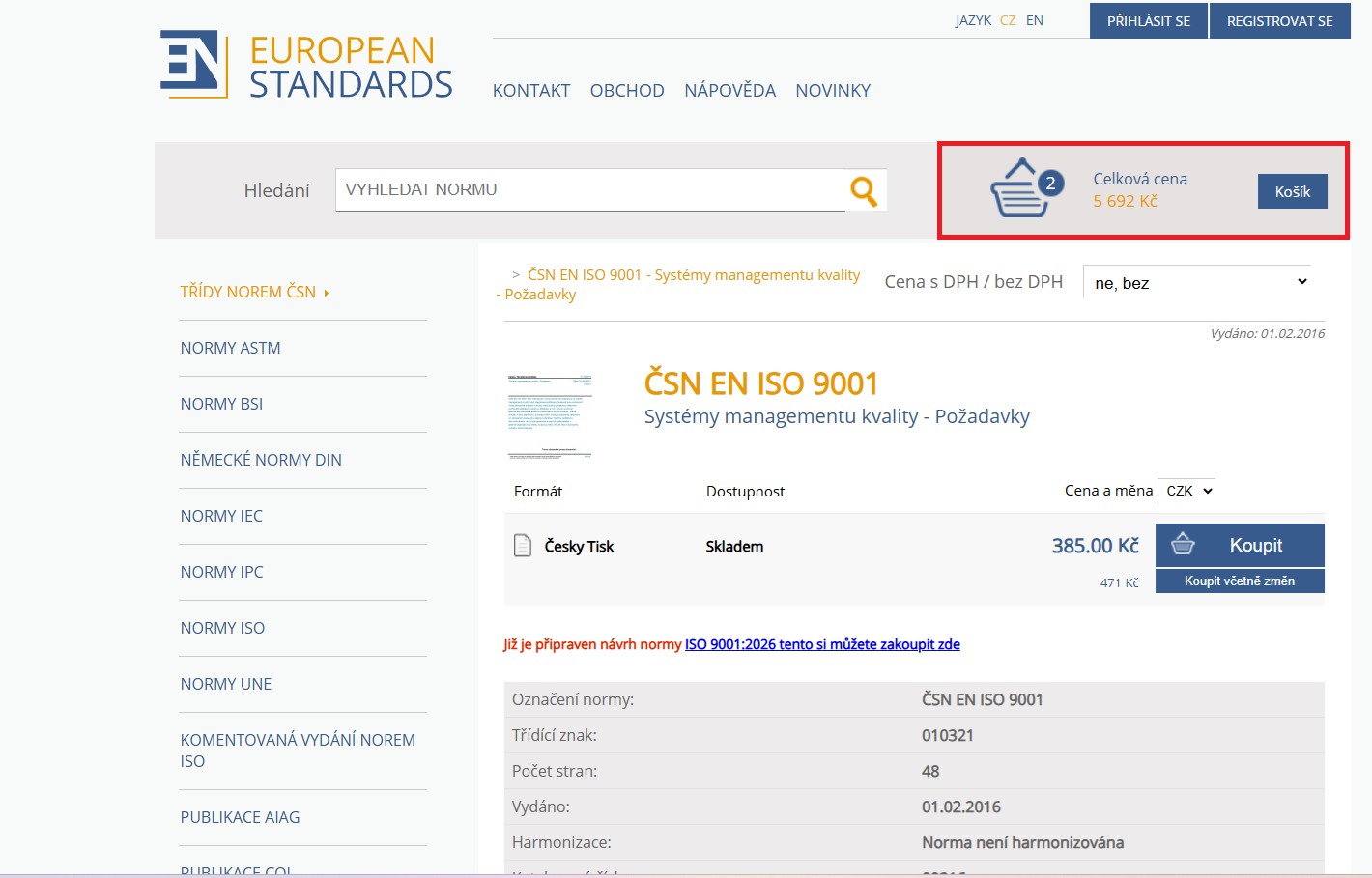Select NĚMECKÉ NORMY DIN in sidebar

(261, 460)
